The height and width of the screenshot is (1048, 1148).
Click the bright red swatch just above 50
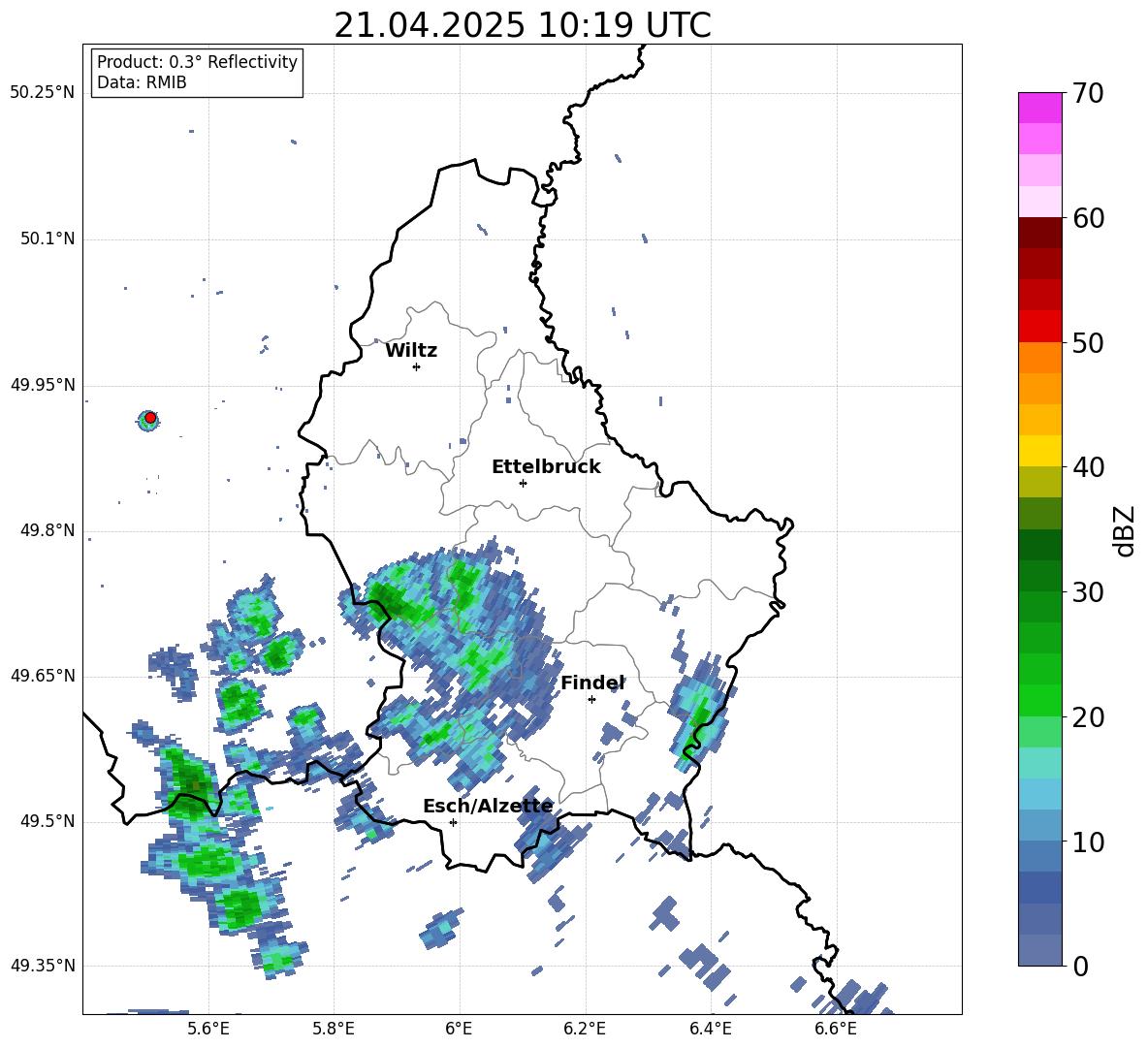tap(1039, 327)
